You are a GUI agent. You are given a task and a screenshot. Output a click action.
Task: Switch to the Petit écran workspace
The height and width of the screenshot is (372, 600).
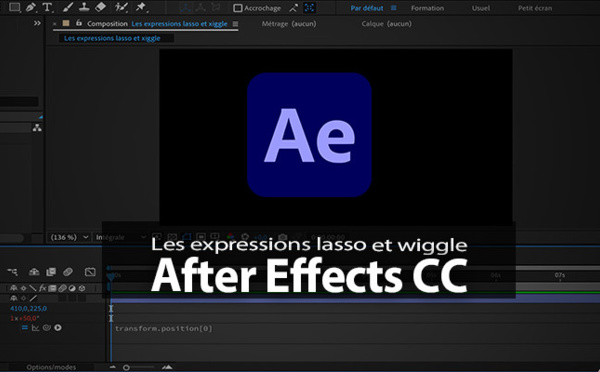click(x=535, y=8)
